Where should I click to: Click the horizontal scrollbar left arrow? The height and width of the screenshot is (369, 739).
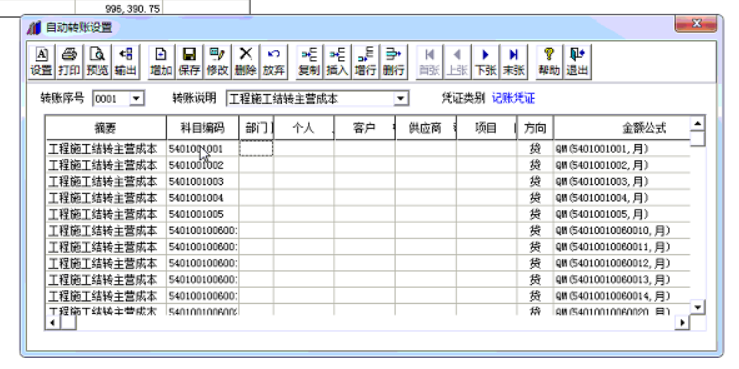click(x=52, y=322)
